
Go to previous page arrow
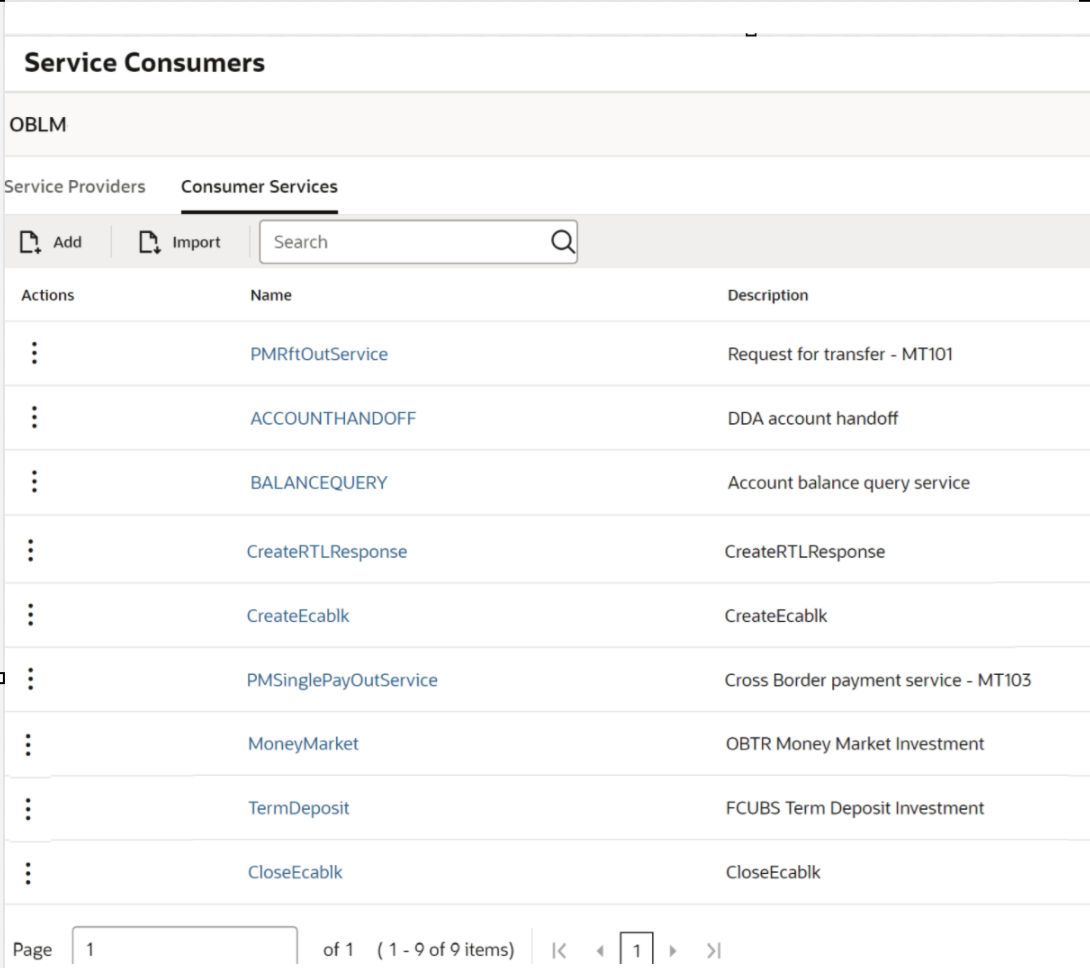pyautogui.click(x=600, y=950)
